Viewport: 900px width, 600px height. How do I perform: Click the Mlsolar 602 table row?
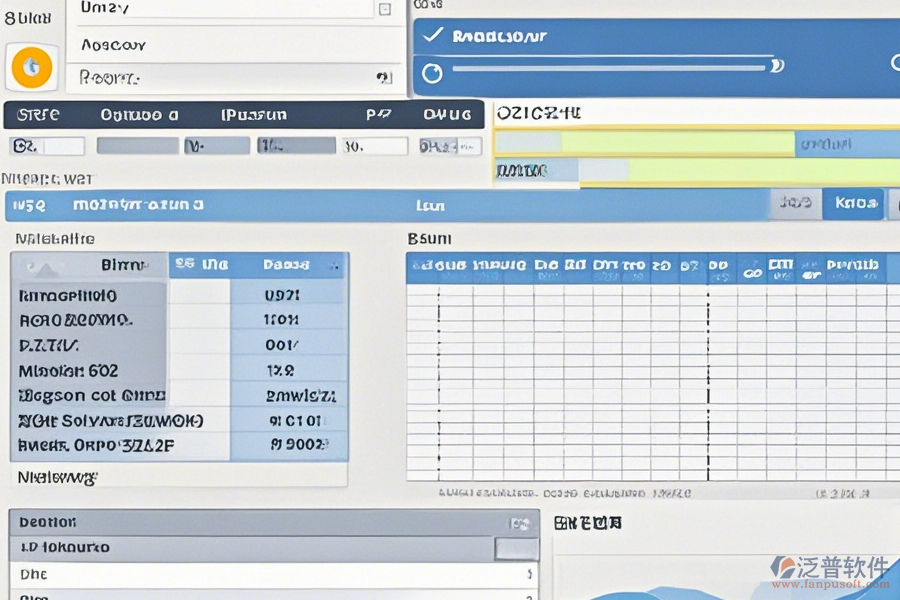(90, 370)
